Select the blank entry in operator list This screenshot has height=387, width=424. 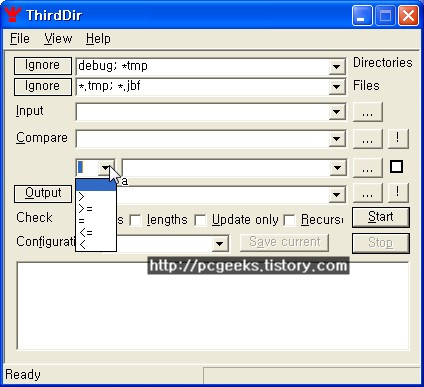tap(96, 185)
